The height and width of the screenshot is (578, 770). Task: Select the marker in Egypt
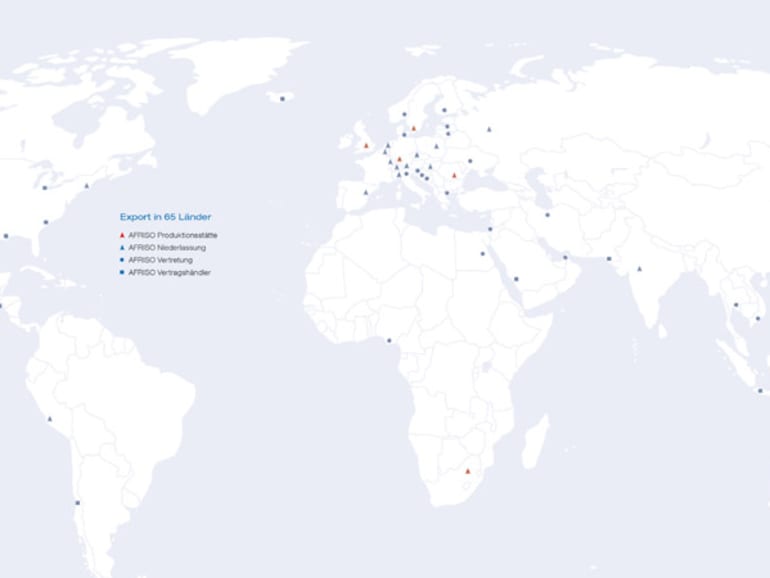pos(482,253)
